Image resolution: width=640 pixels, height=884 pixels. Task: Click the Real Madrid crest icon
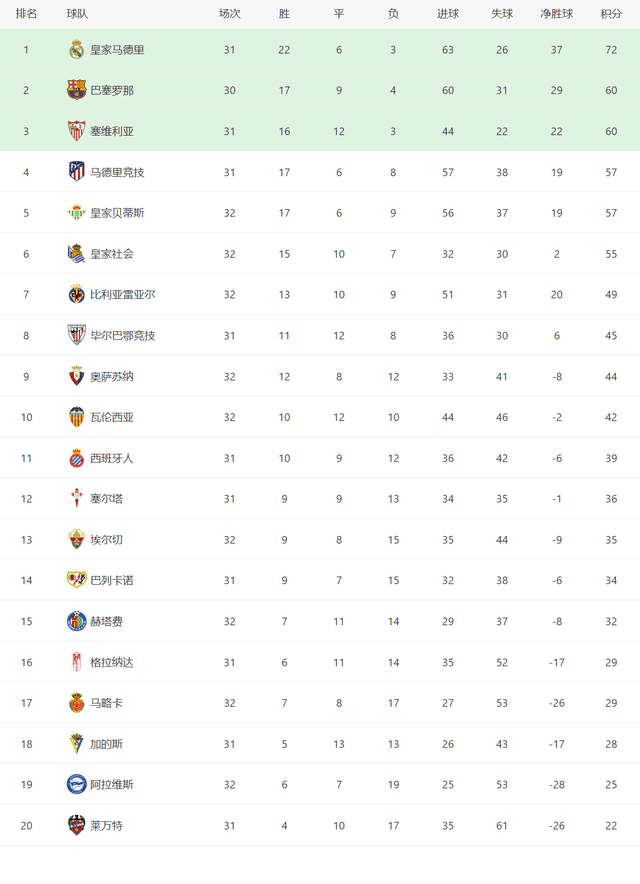click(77, 50)
